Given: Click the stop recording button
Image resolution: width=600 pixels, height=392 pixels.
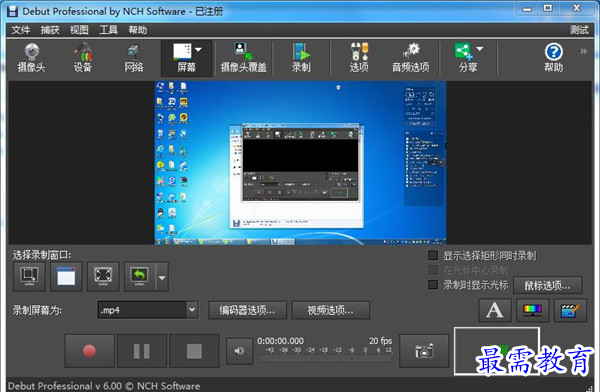Looking at the screenshot, I should [x=194, y=351].
